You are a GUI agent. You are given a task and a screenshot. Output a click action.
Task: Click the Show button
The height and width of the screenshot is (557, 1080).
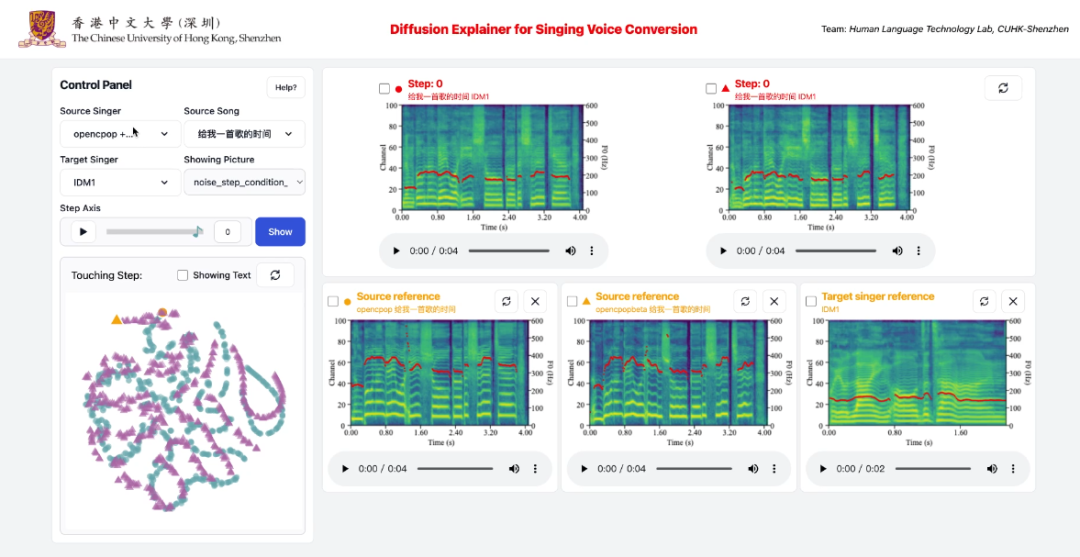280,232
